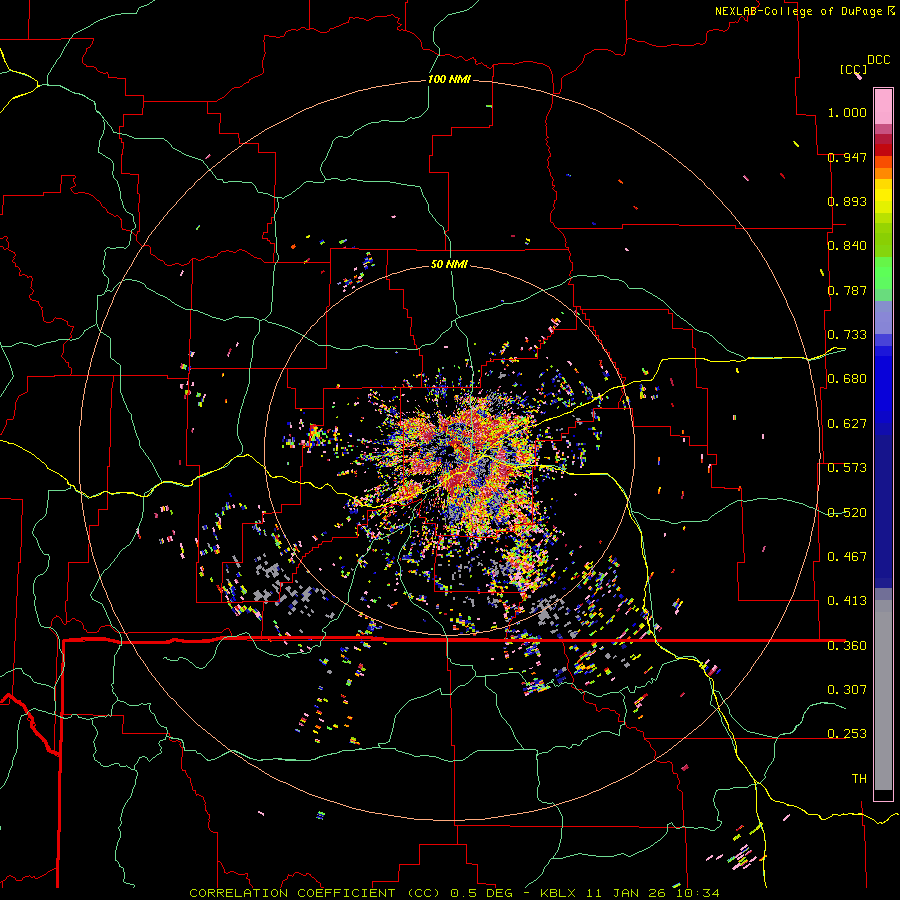
Task: Click the 0.947 scale value
Action: click(847, 157)
